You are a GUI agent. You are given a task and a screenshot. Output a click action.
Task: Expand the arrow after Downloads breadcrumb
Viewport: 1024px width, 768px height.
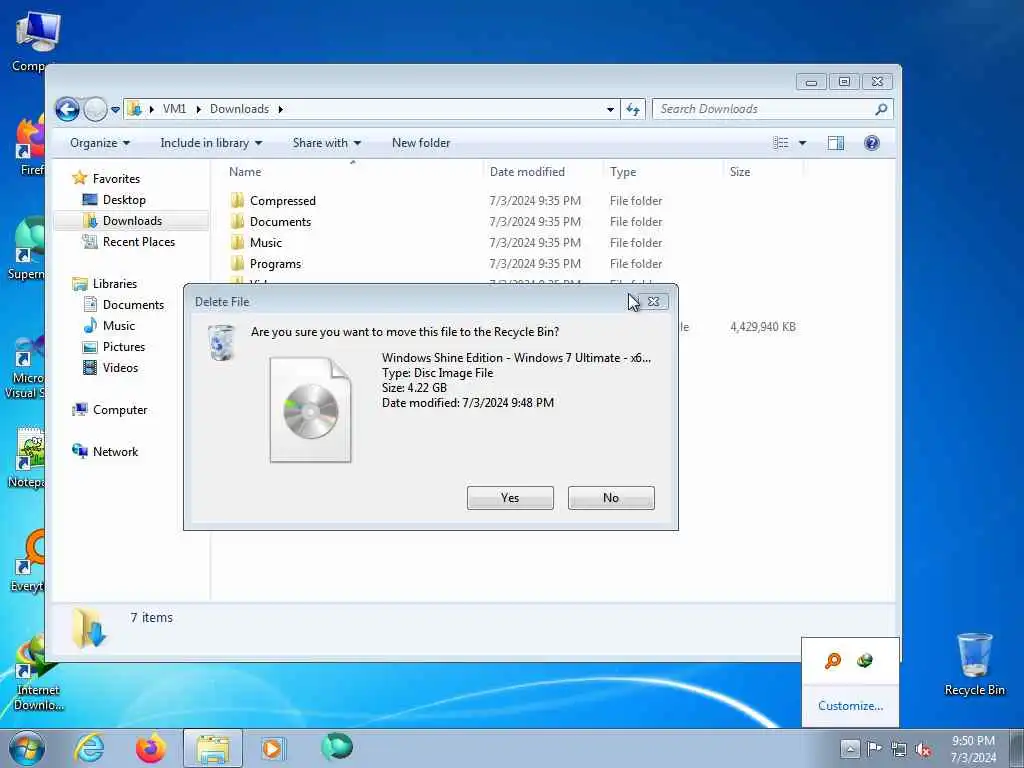(x=281, y=109)
